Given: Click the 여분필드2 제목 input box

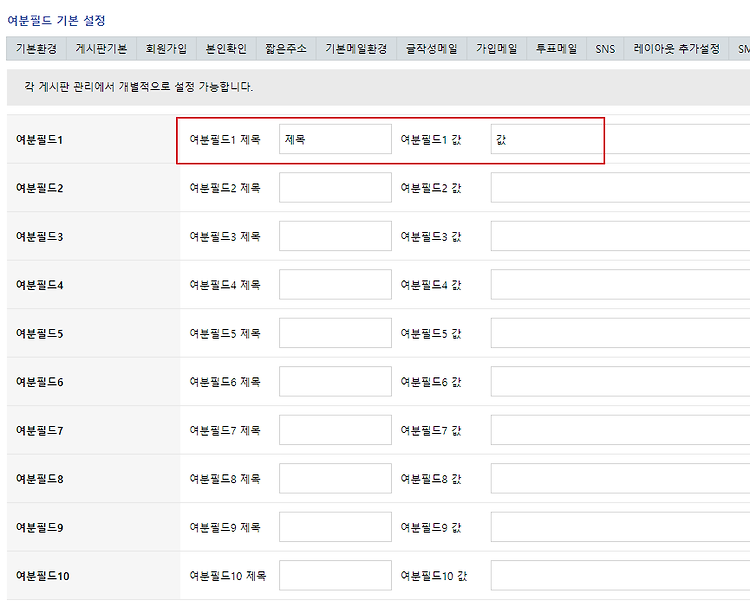Looking at the screenshot, I should 335,187.
